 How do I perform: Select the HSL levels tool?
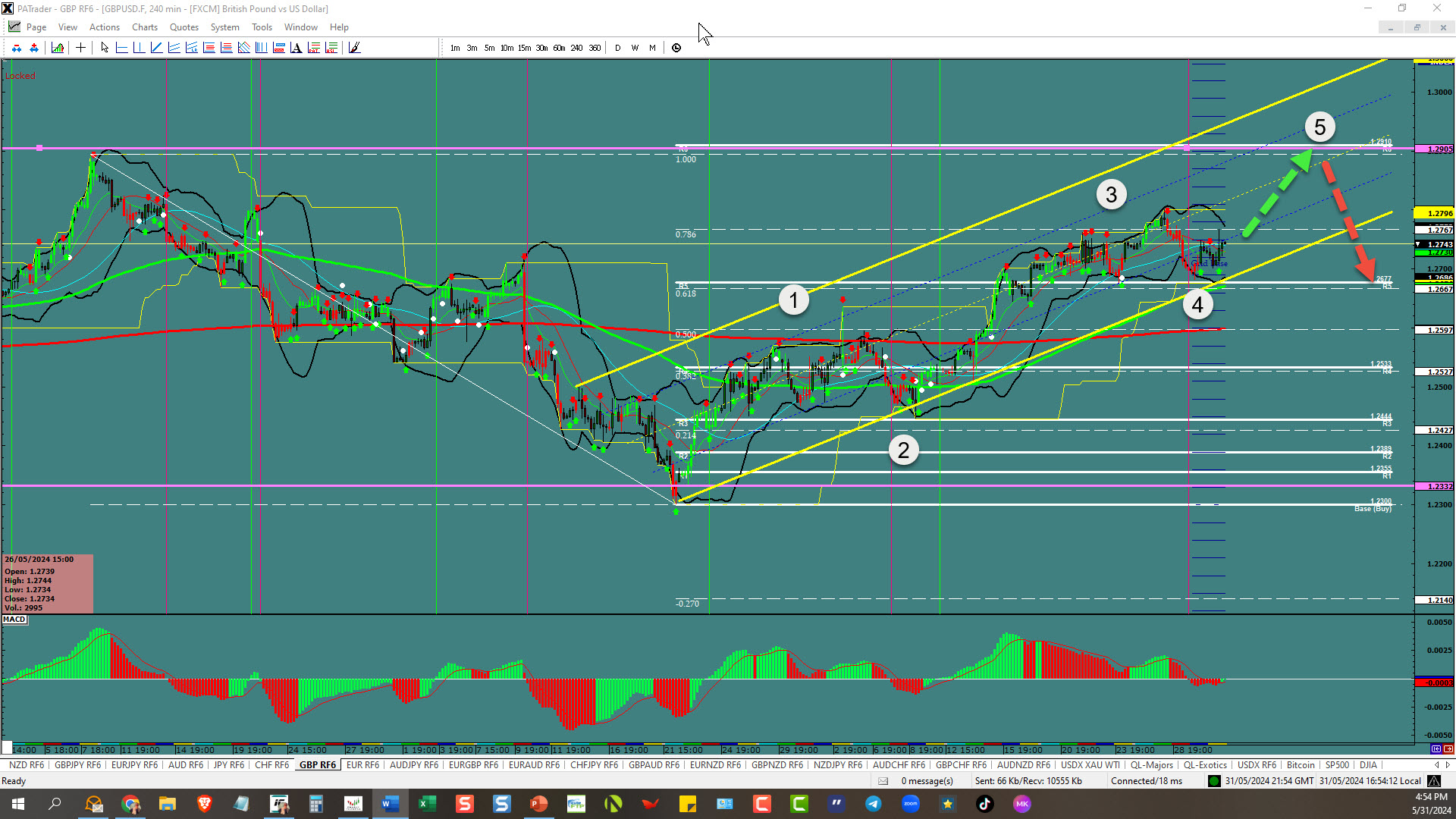(331, 48)
